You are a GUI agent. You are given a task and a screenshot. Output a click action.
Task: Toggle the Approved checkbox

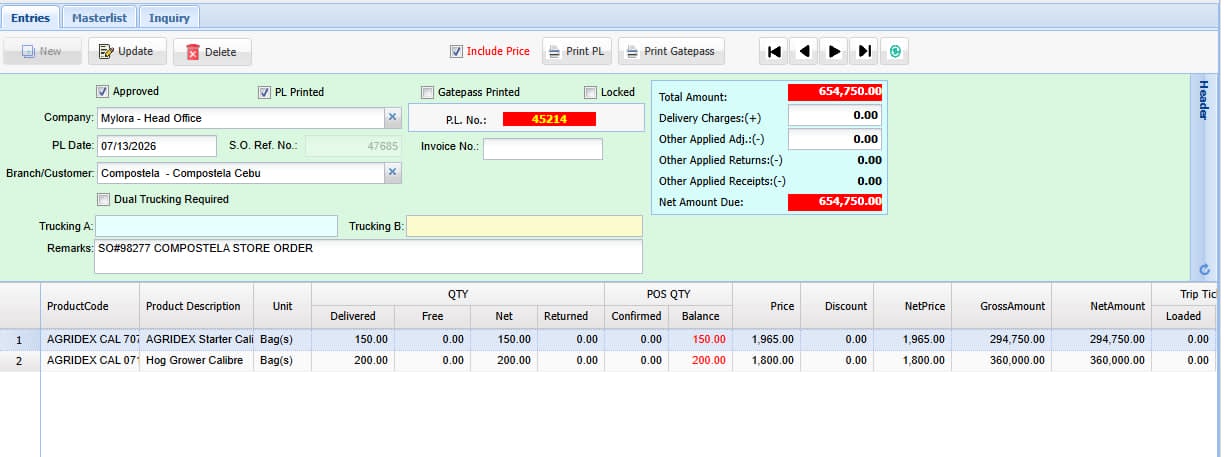click(102, 91)
